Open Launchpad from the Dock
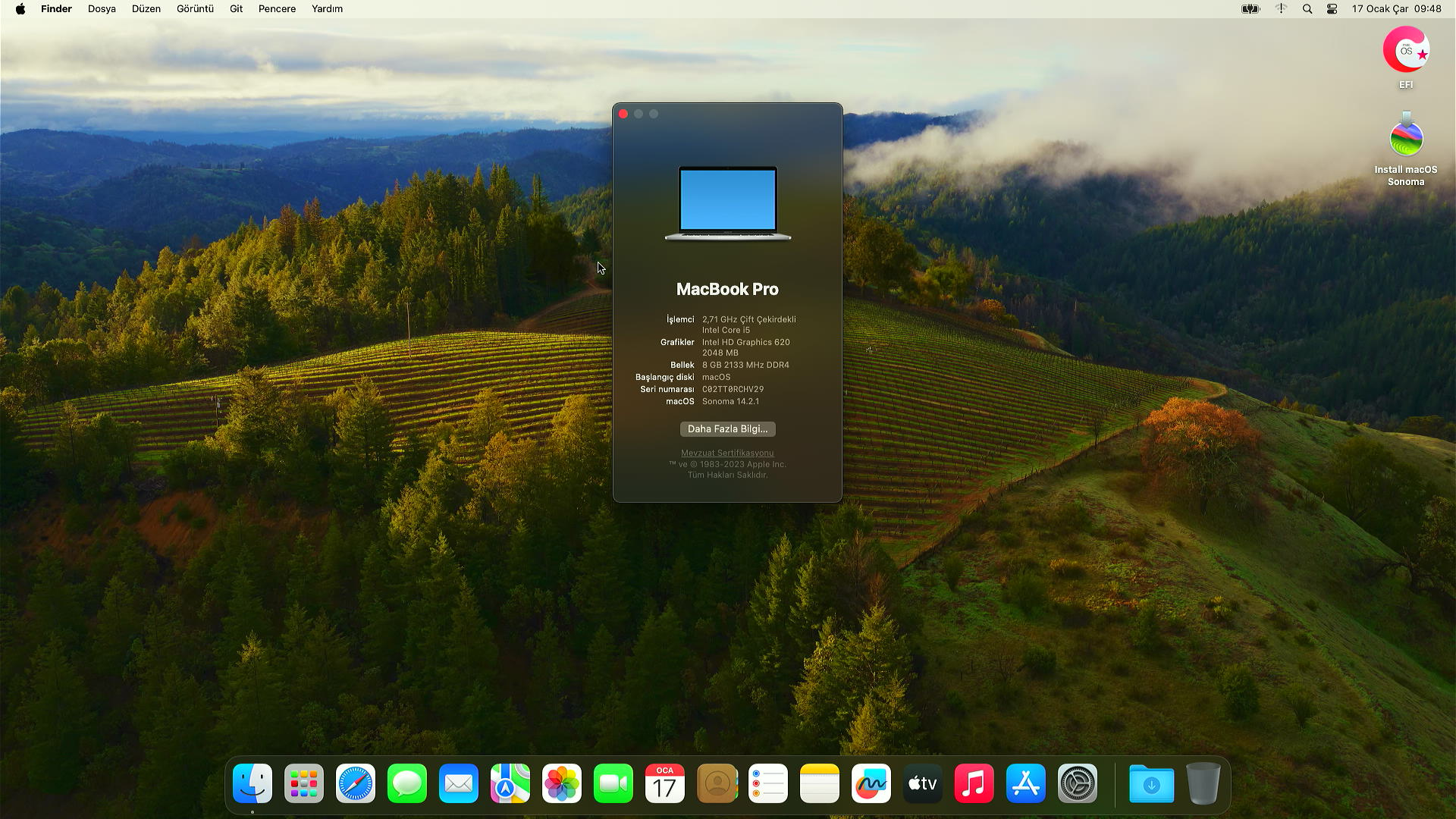 point(304,783)
